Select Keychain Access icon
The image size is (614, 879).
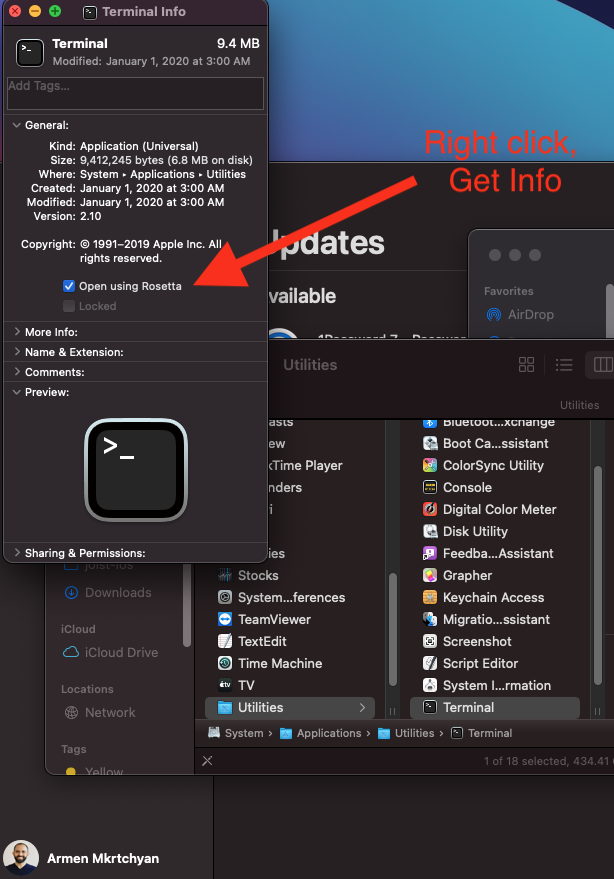(430, 597)
